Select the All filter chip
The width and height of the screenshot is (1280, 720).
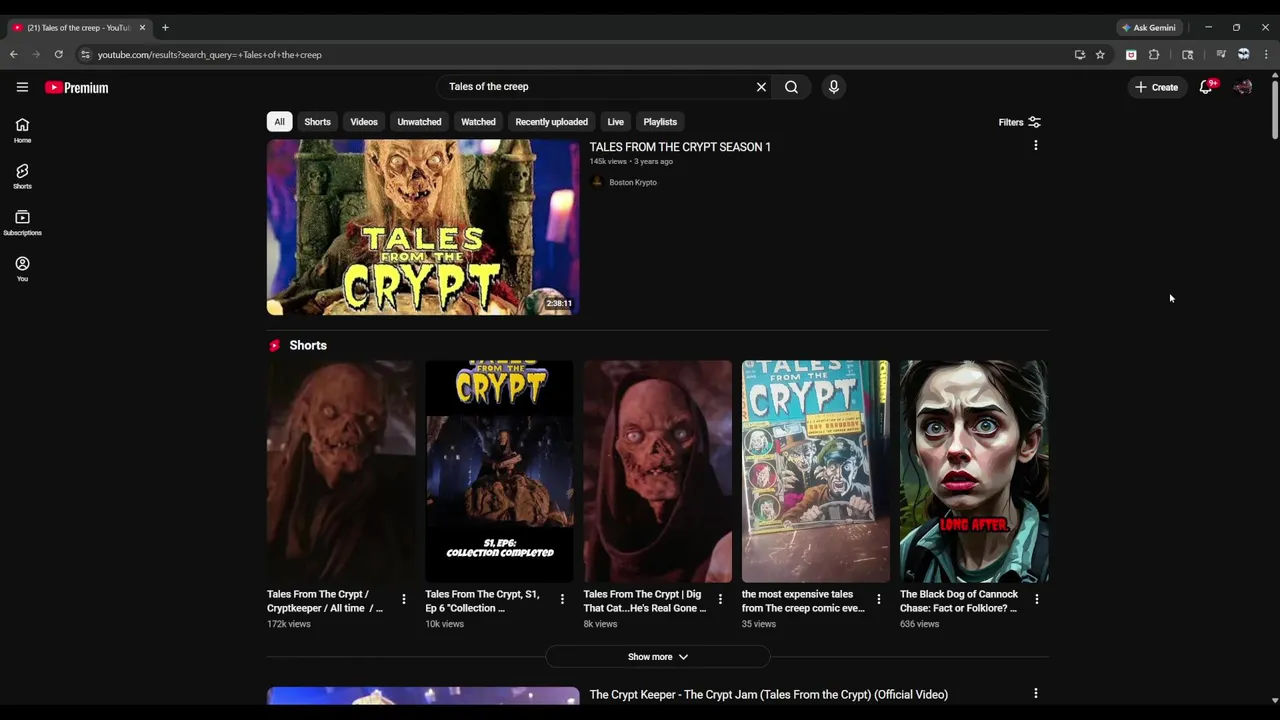point(279,122)
